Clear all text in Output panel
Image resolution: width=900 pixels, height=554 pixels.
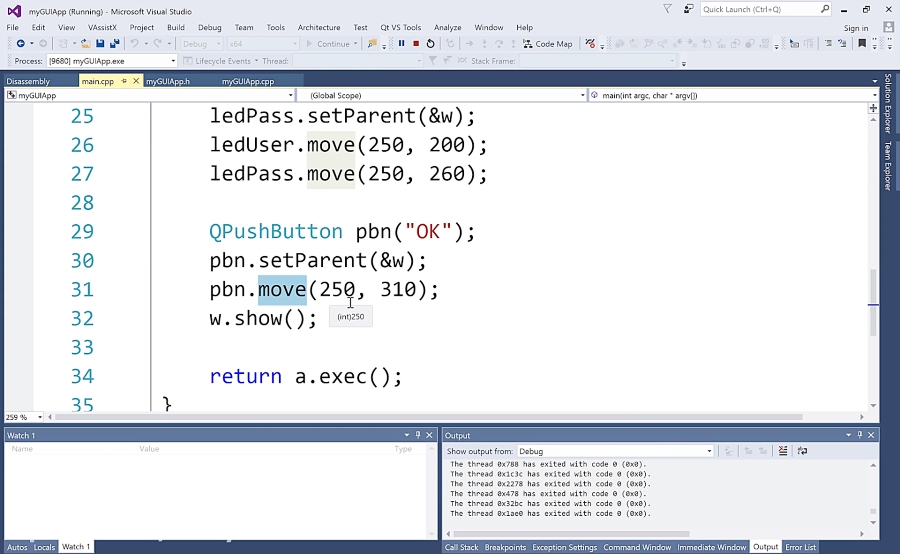click(782, 451)
